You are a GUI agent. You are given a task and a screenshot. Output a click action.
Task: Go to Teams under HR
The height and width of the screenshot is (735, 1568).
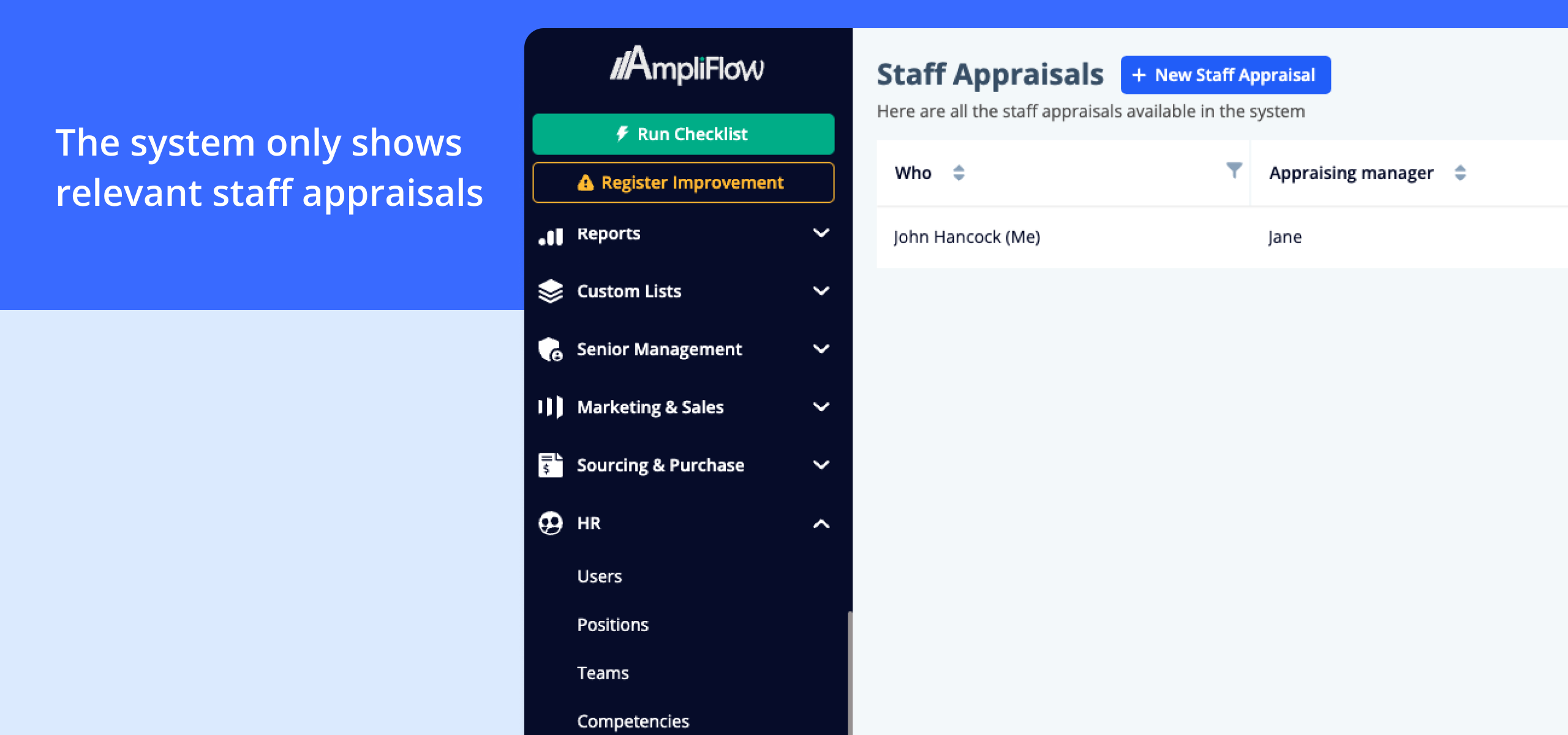pyautogui.click(x=603, y=673)
